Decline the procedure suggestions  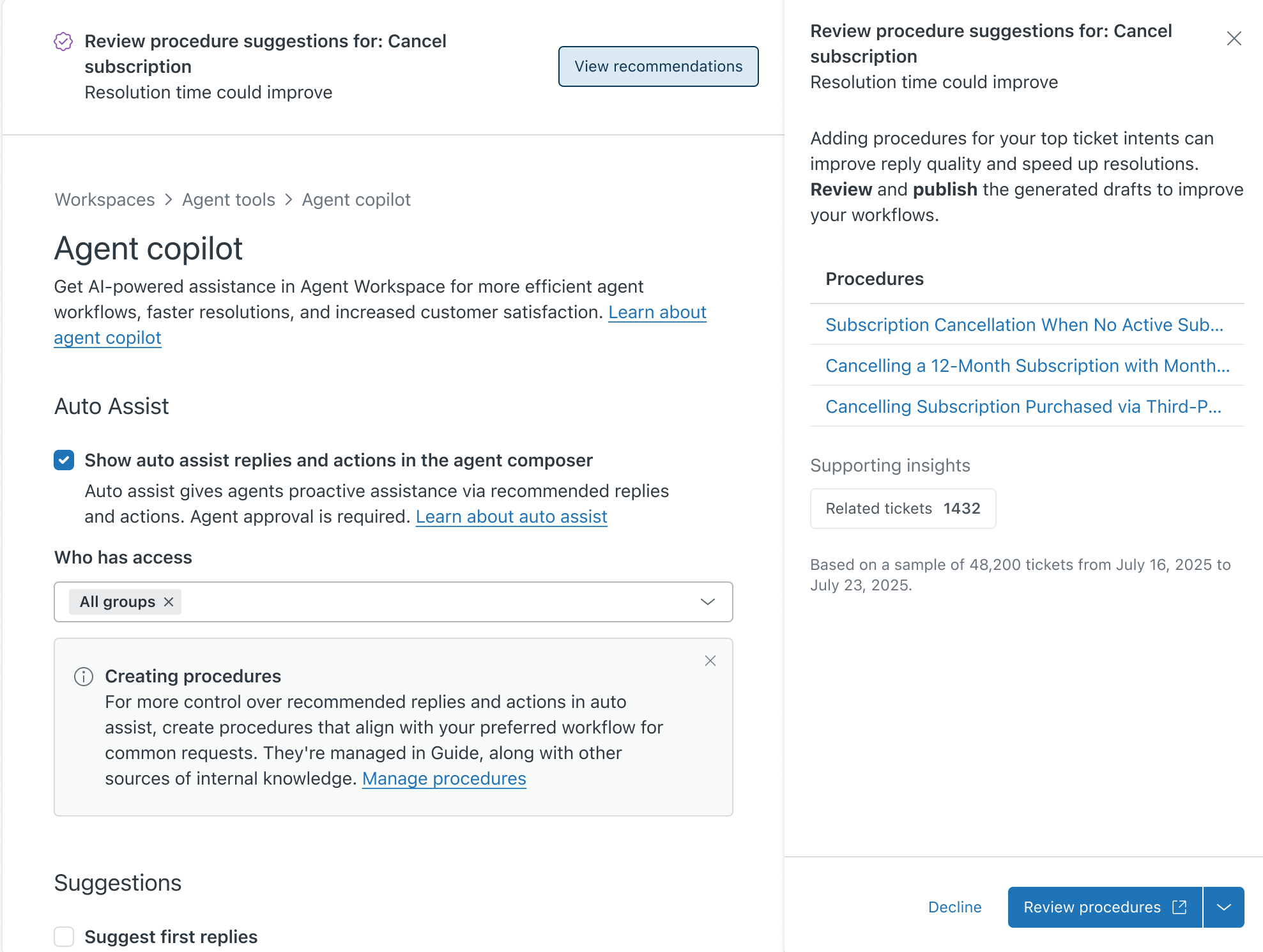pos(954,907)
